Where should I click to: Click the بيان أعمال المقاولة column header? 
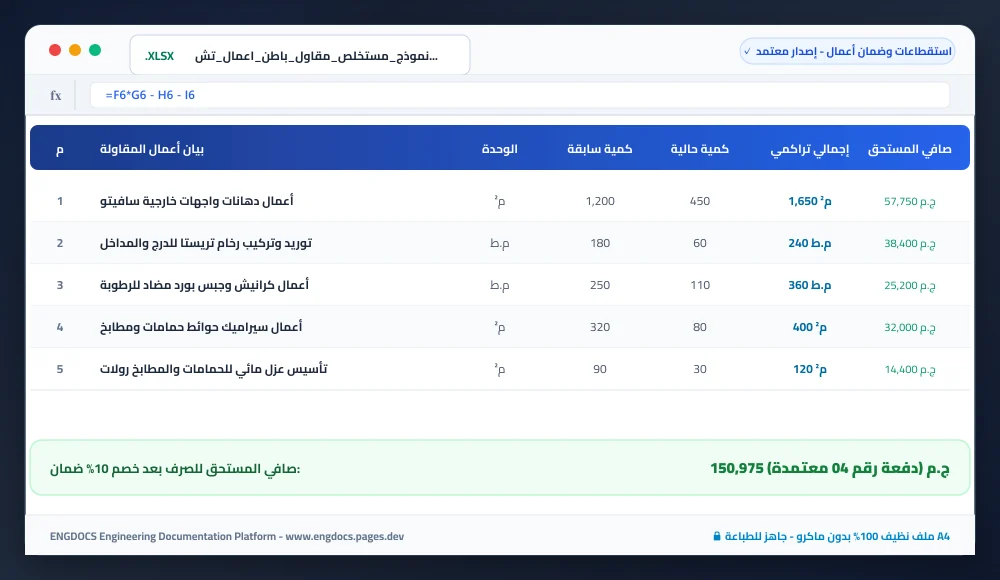tap(152, 149)
